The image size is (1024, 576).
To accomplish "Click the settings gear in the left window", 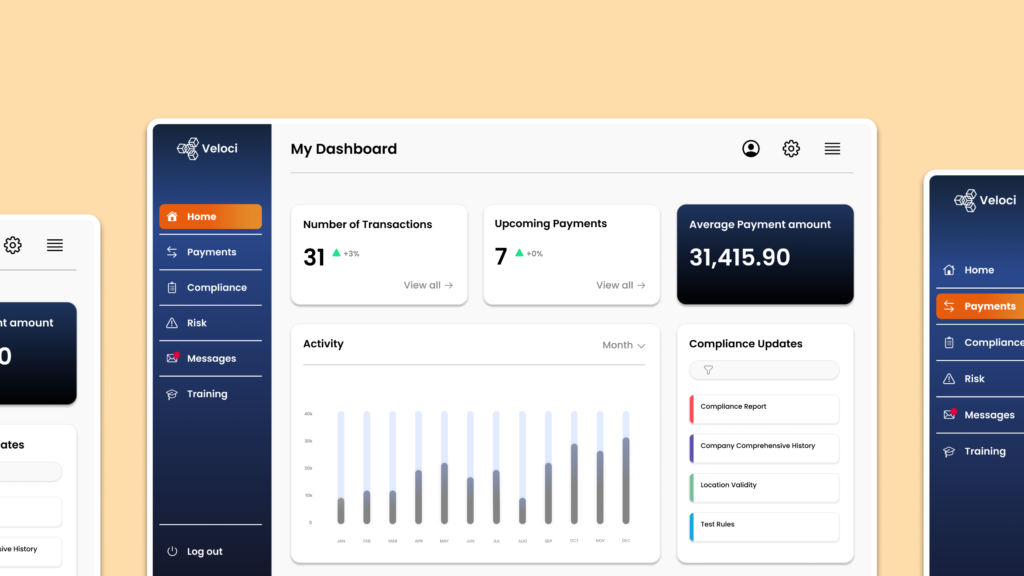I will pos(13,246).
